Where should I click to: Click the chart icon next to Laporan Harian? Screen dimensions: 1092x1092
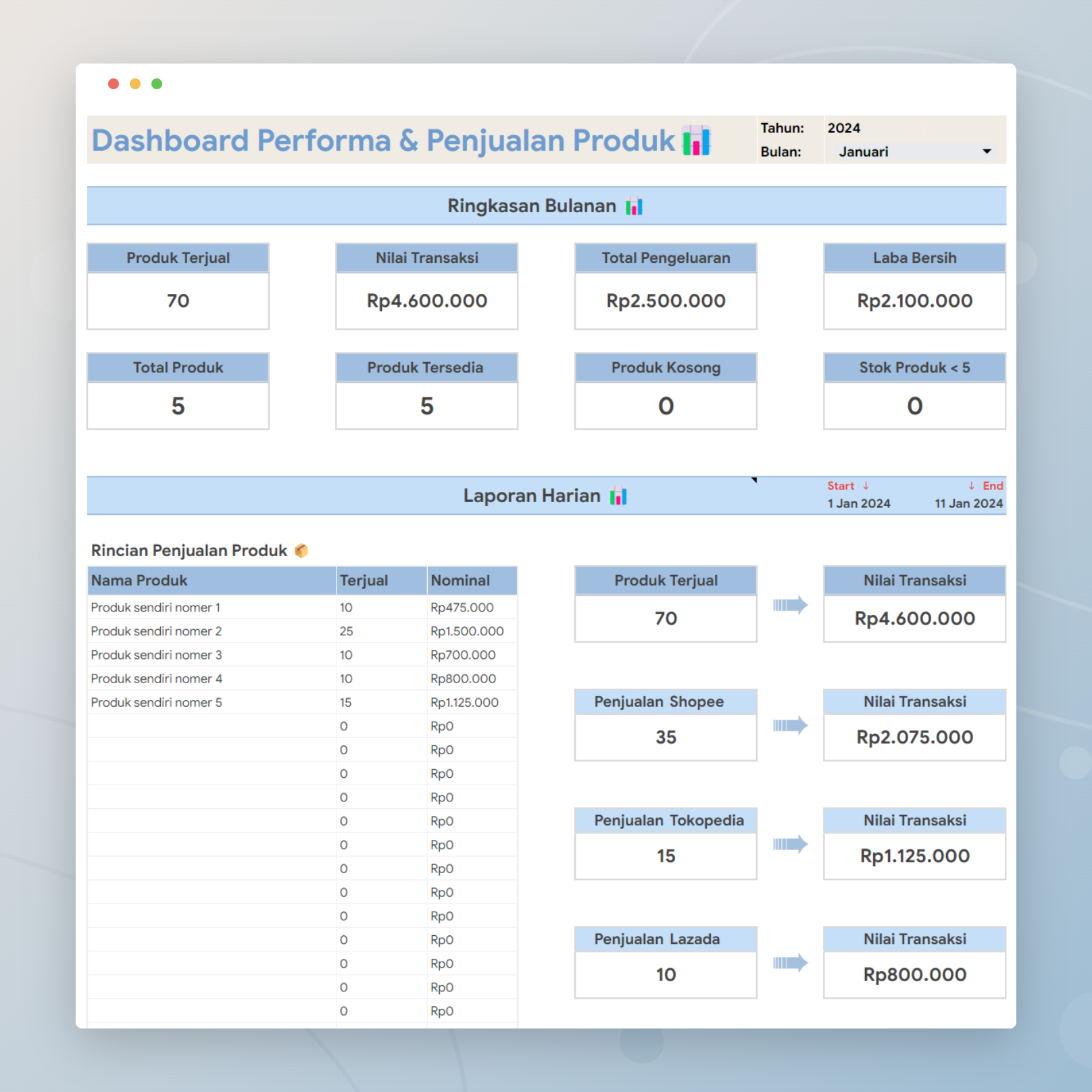(618, 496)
